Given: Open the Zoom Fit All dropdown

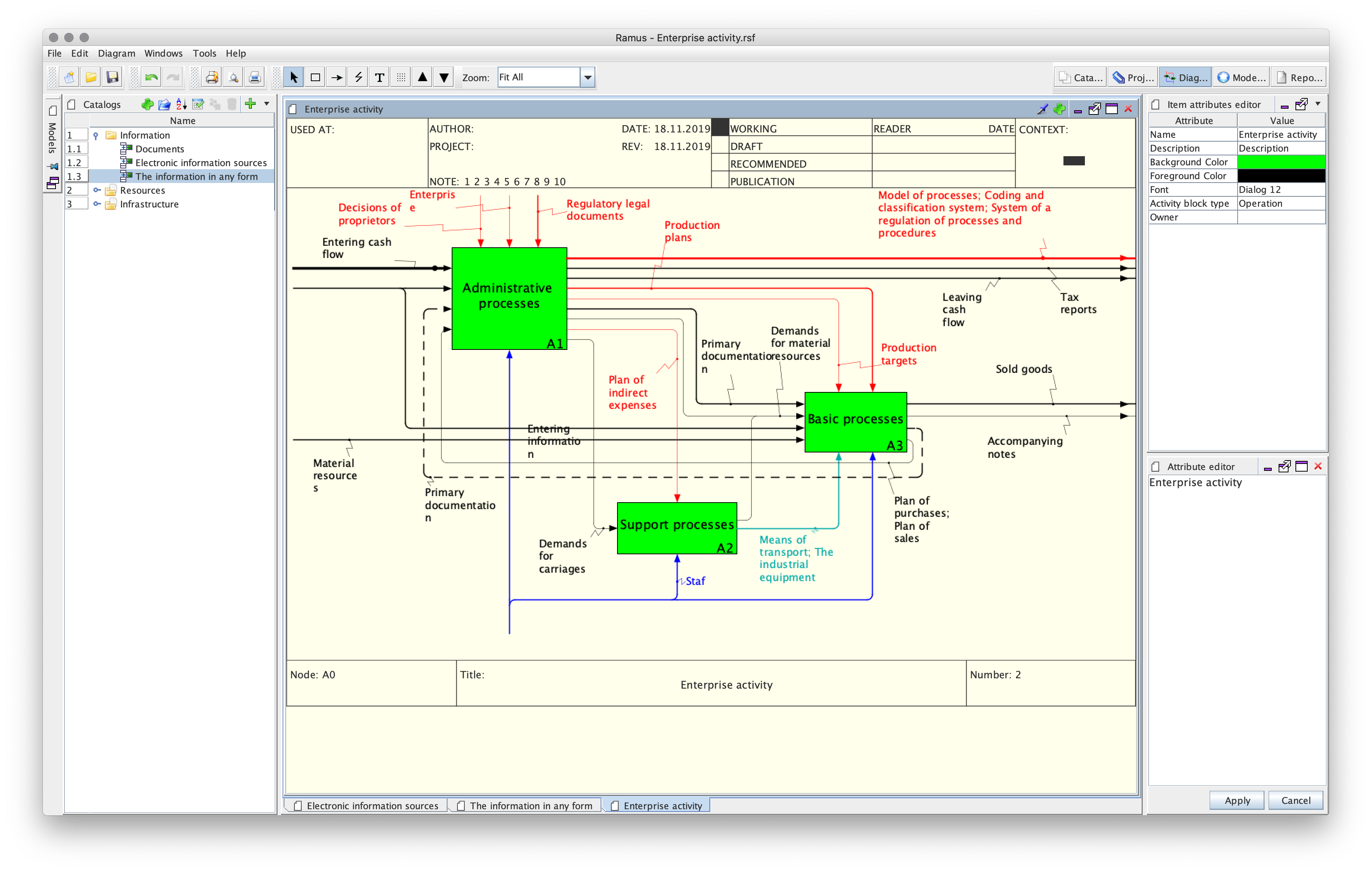Looking at the screenshot, I should click(x=588, y=77).
